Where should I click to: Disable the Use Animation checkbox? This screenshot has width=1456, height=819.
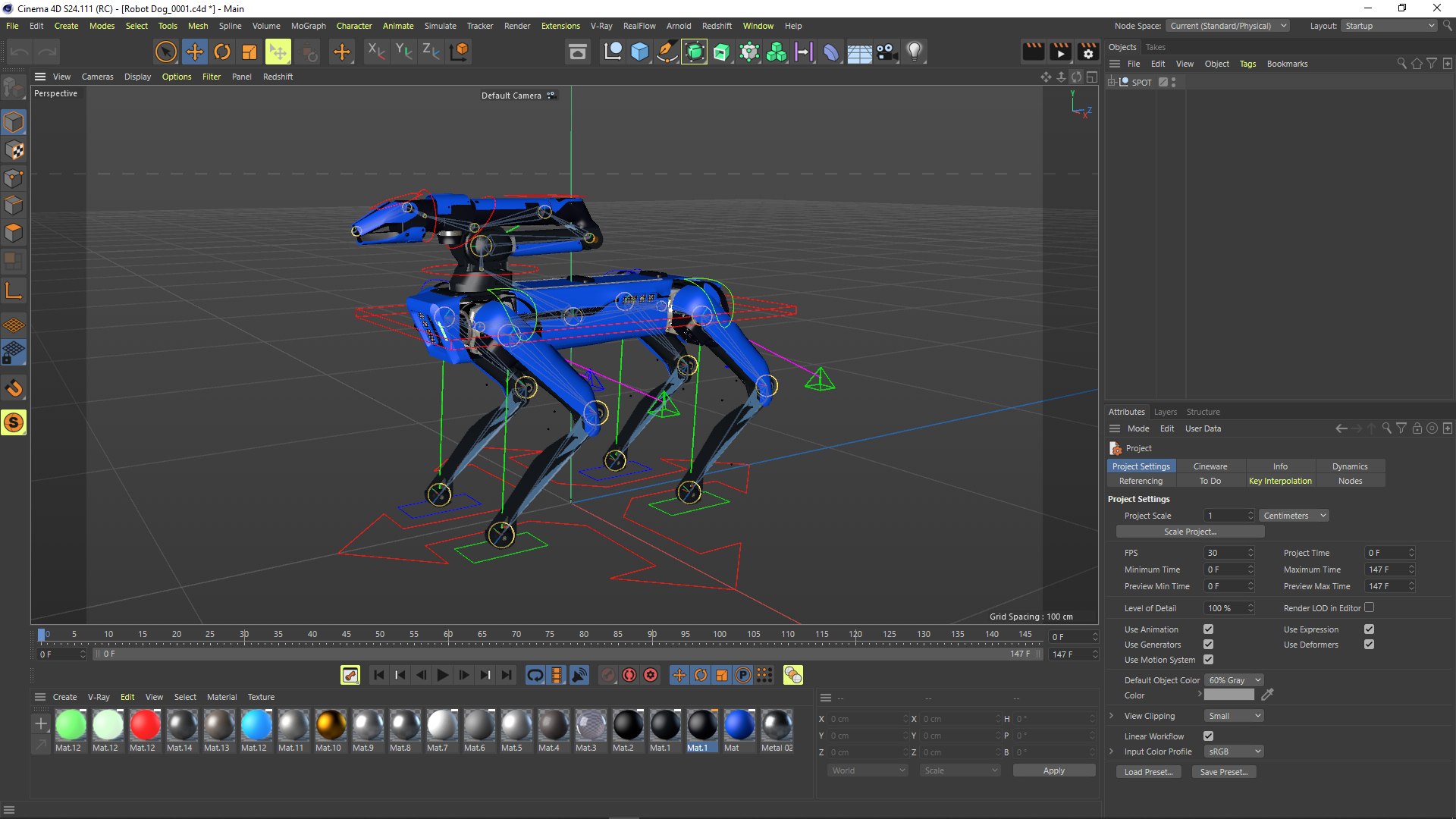[1208, 629]
